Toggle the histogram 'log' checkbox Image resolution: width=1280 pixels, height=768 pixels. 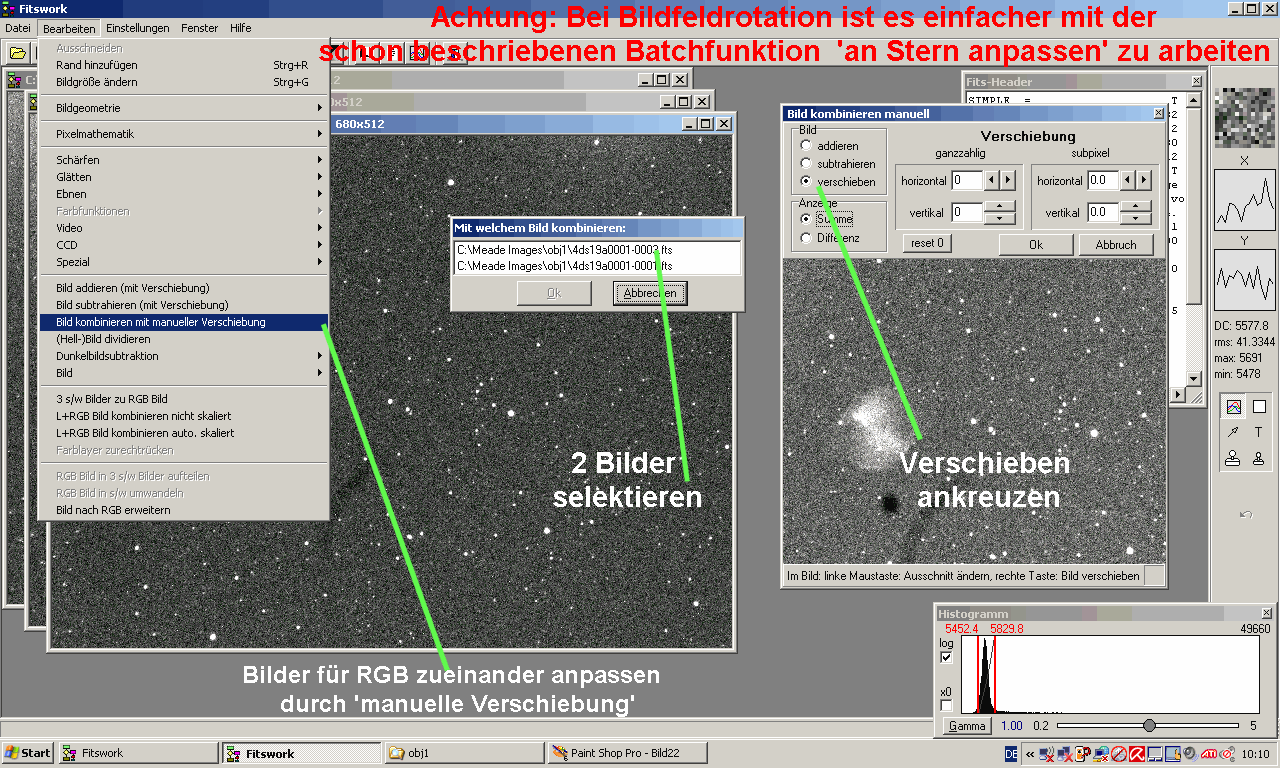click(946, 657)
